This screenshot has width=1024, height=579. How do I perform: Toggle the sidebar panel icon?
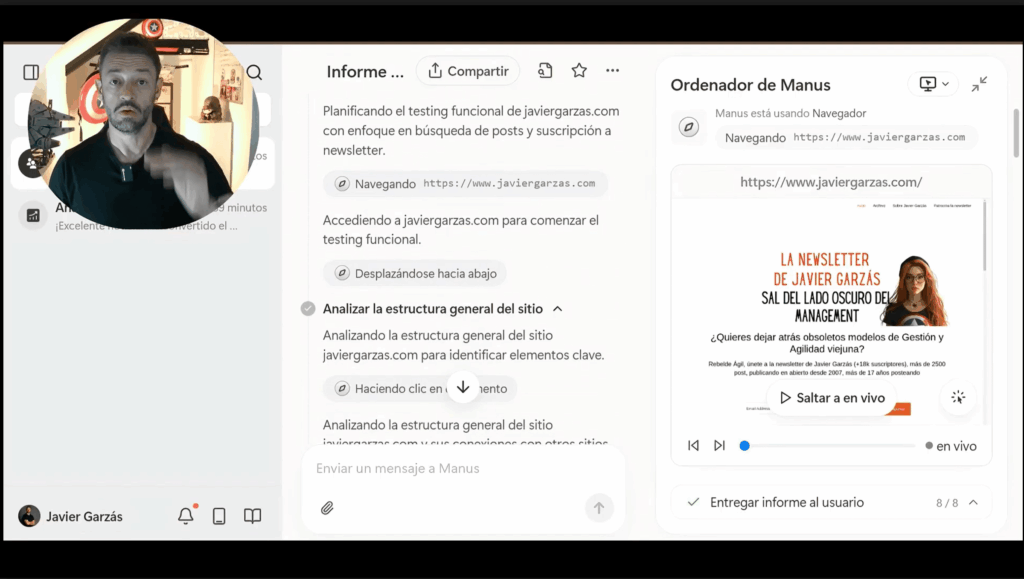[31, 72]
